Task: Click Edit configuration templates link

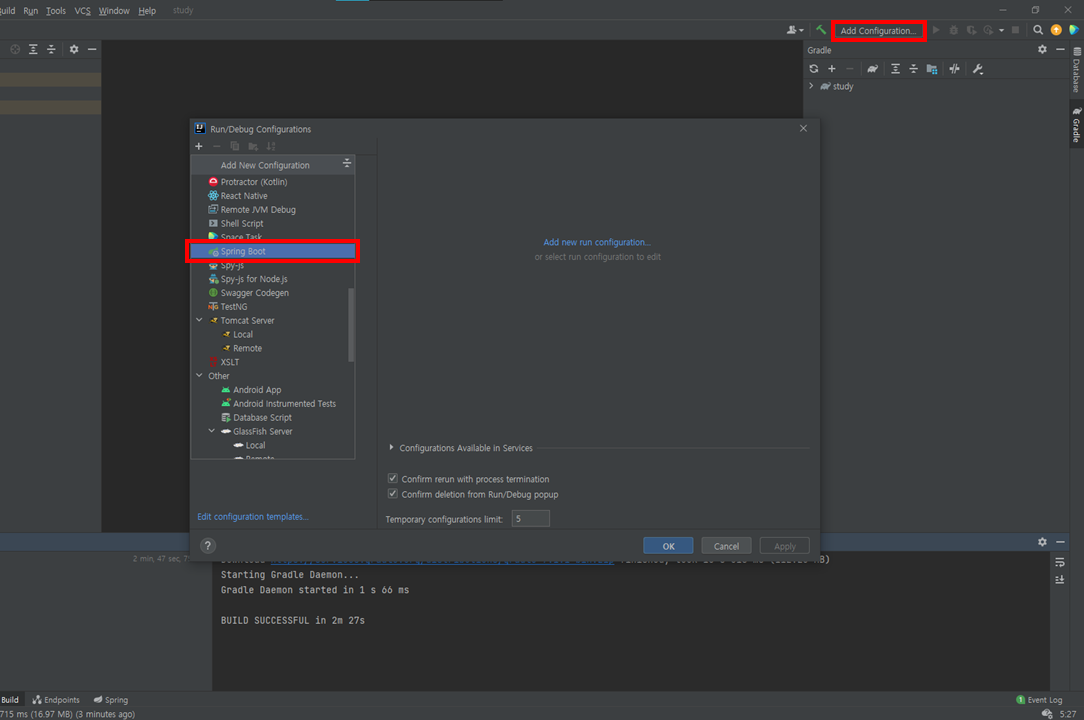Action: [x=253, y=517]
